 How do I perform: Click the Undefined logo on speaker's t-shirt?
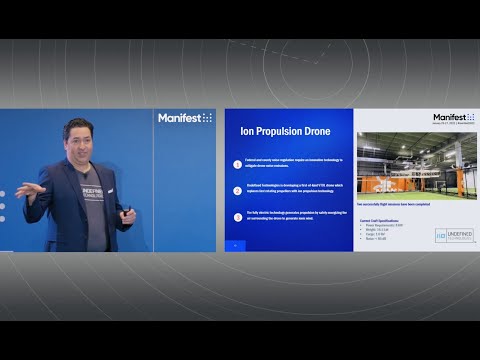pyautogui.click(x=92, y=193)
